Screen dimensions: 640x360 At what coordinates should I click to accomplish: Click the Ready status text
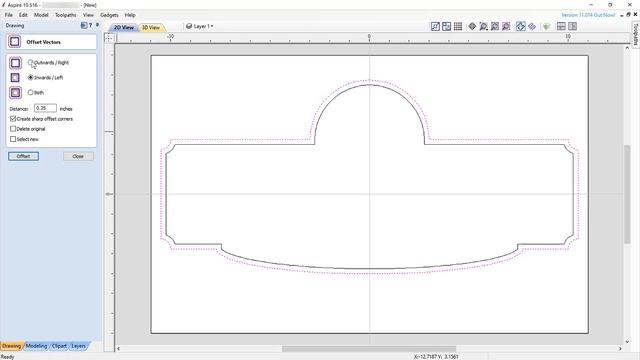click(x=8, y=357)
